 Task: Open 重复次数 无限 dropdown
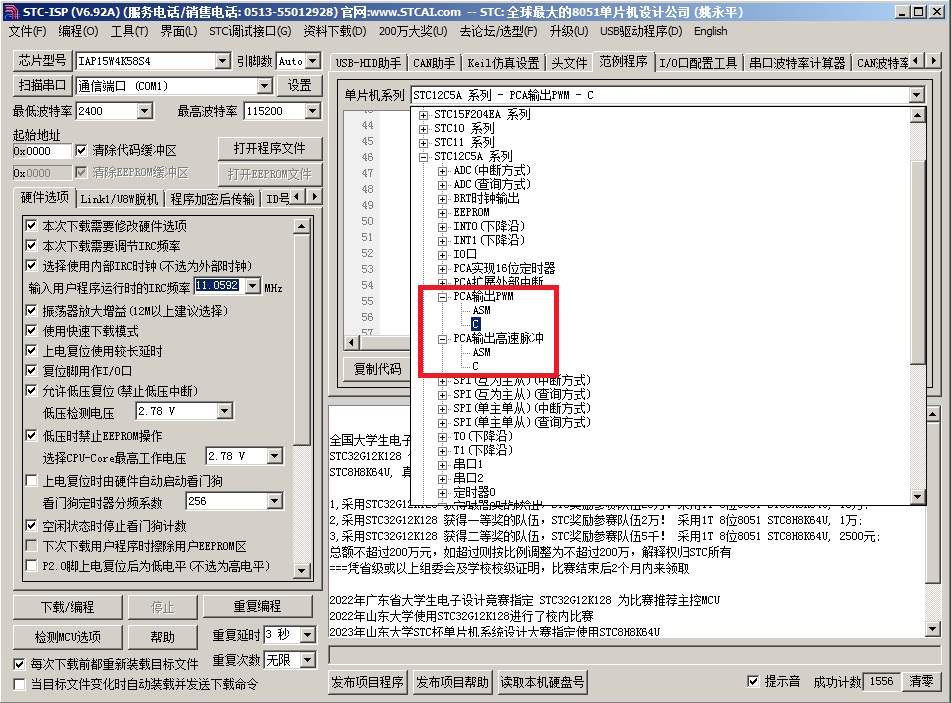308,660
